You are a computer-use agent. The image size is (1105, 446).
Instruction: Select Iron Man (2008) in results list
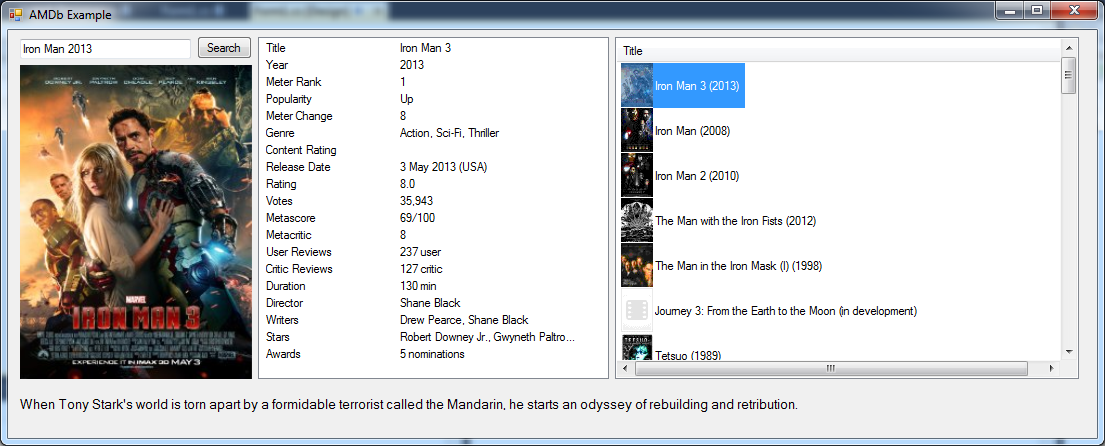[x=692, y=131]
